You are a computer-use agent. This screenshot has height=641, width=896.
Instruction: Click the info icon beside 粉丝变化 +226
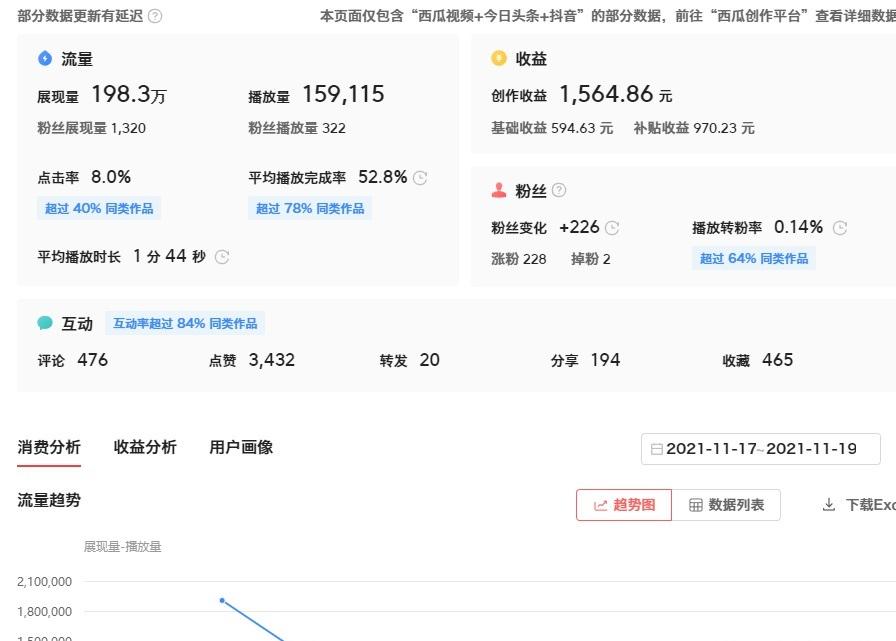pos(612,228)
